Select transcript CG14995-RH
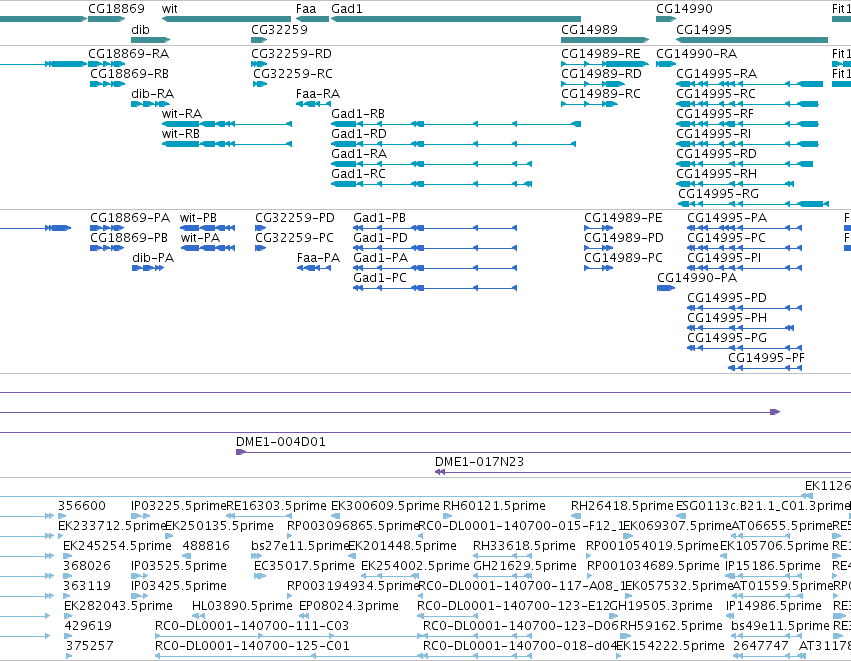The width and height of the screenshot is (851, 661). pos(735,185)
